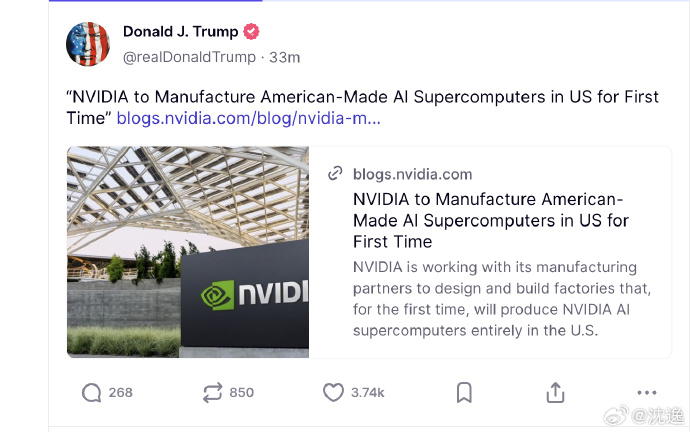The height and width of the screenshot is (432, 690).
Task: Click the 268 replies count
Action: [120, 393]
